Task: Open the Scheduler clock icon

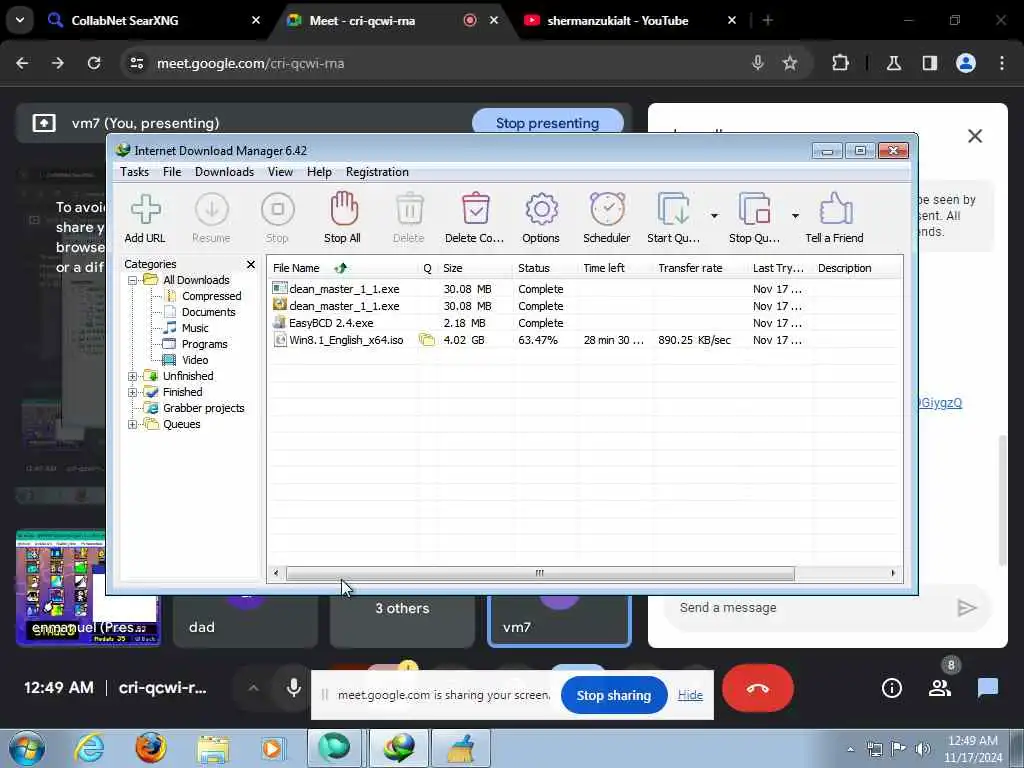Action: pos(607,218)
